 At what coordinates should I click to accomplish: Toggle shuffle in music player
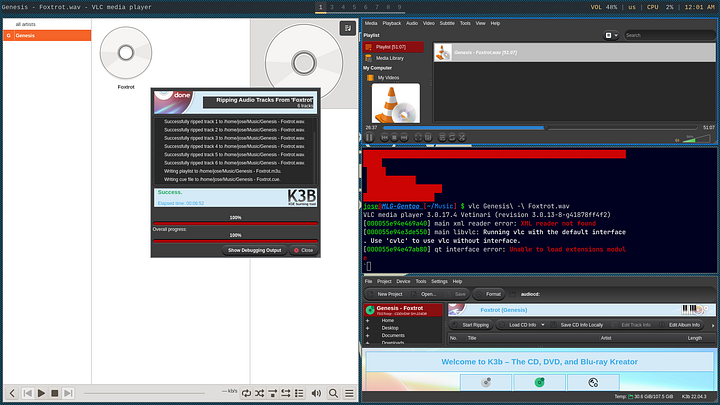click(259, 394)
